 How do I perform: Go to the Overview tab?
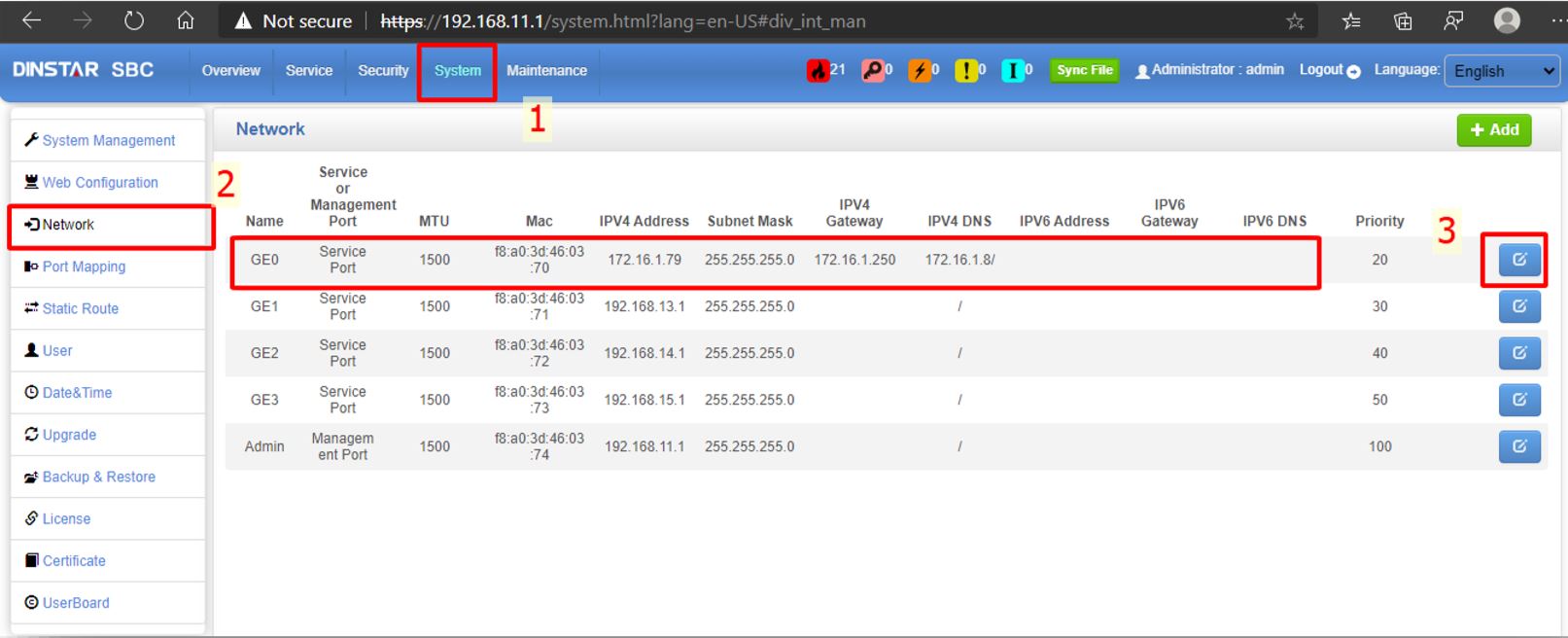point(230,71)
